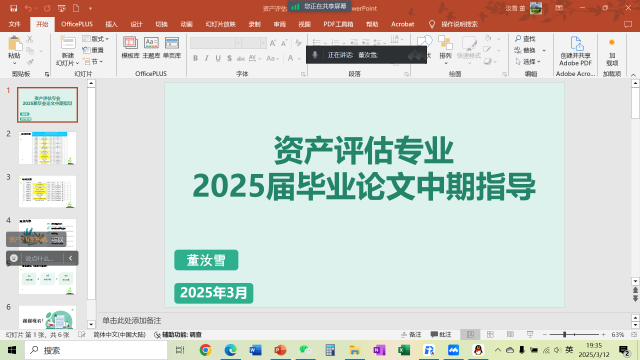Open Google Chrome from the taskbar
The width and height of the screenshot is (640, 360).
coord(205,350)
